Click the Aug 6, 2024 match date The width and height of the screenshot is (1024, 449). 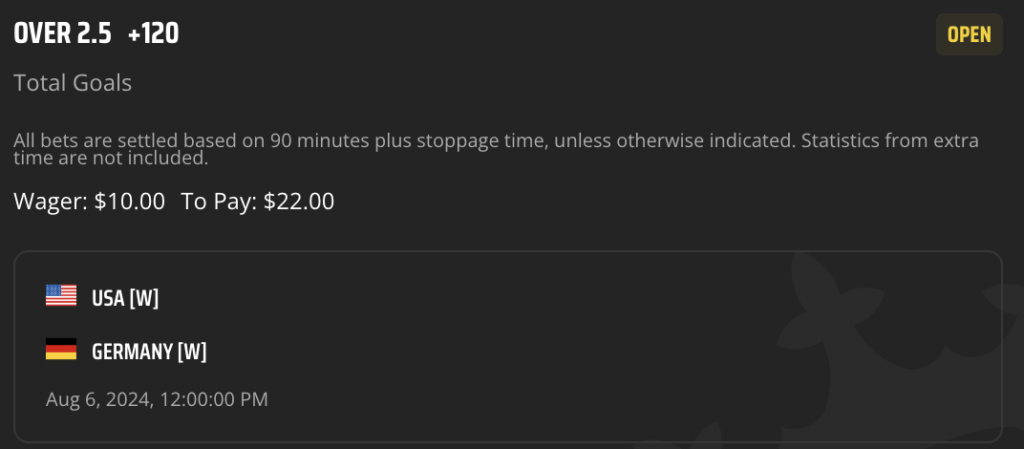pyautogui.click(x=98, y=399)
